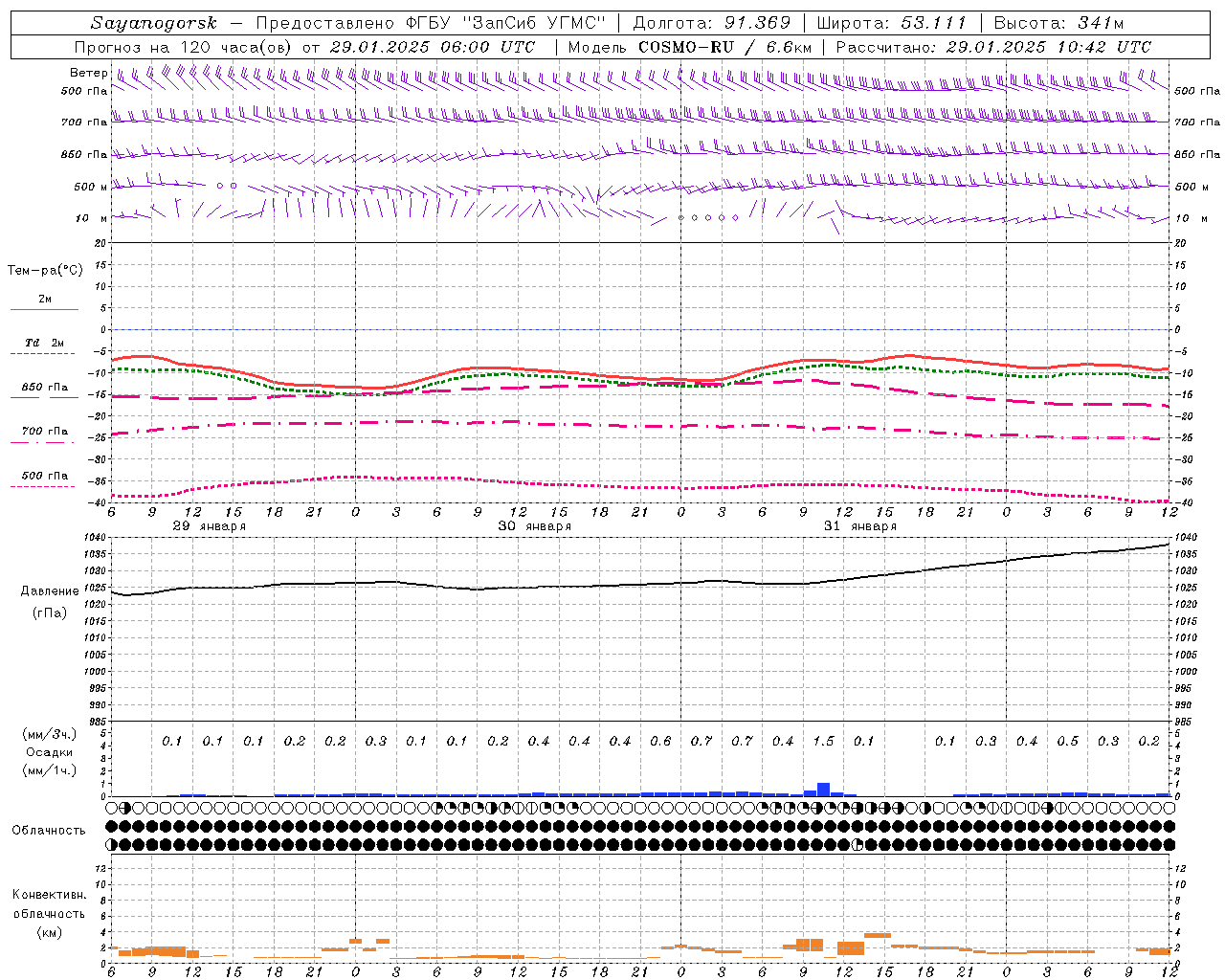This screenshot has height=980, width=1225.
Task: Click the black pressure curve
Action: click(640, 584)
